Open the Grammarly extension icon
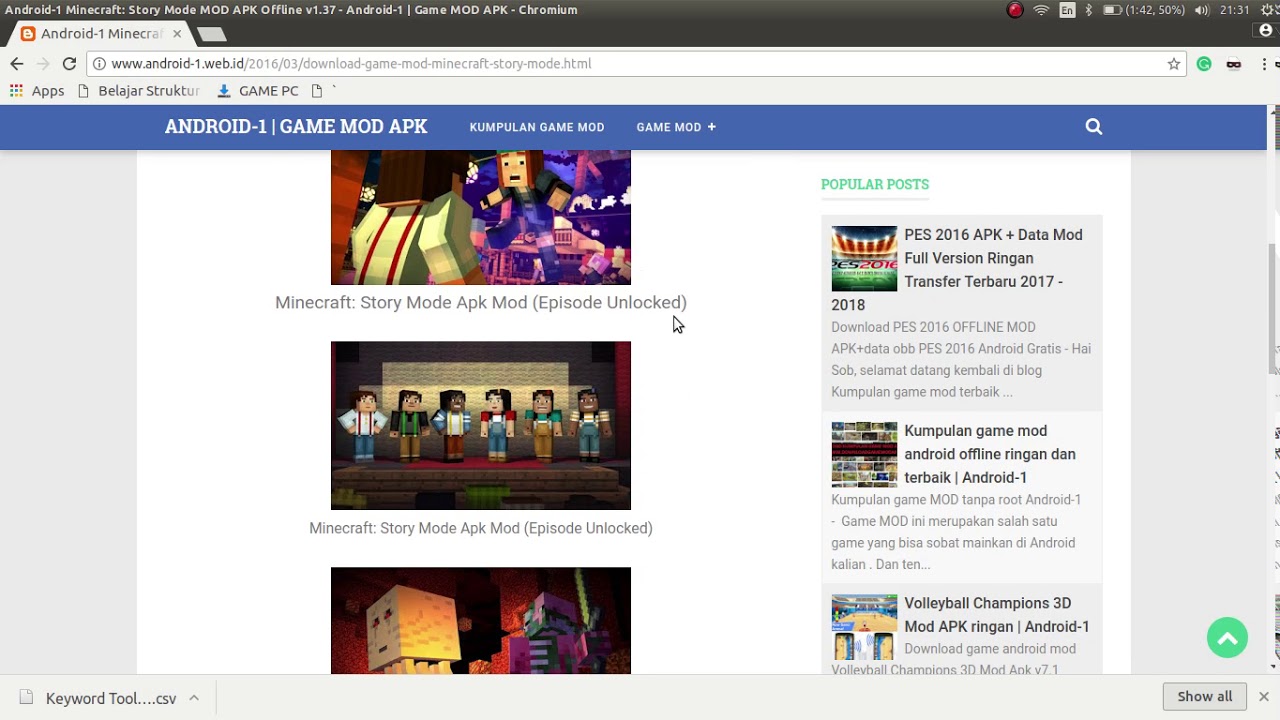 [x=1204, y=63]
